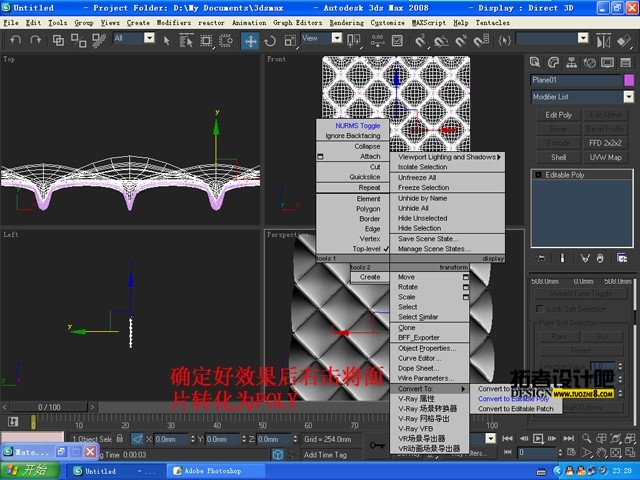Screen dimensions: 640x480
Task: Open Graph Editors menu
Action: tap(298, 23)
